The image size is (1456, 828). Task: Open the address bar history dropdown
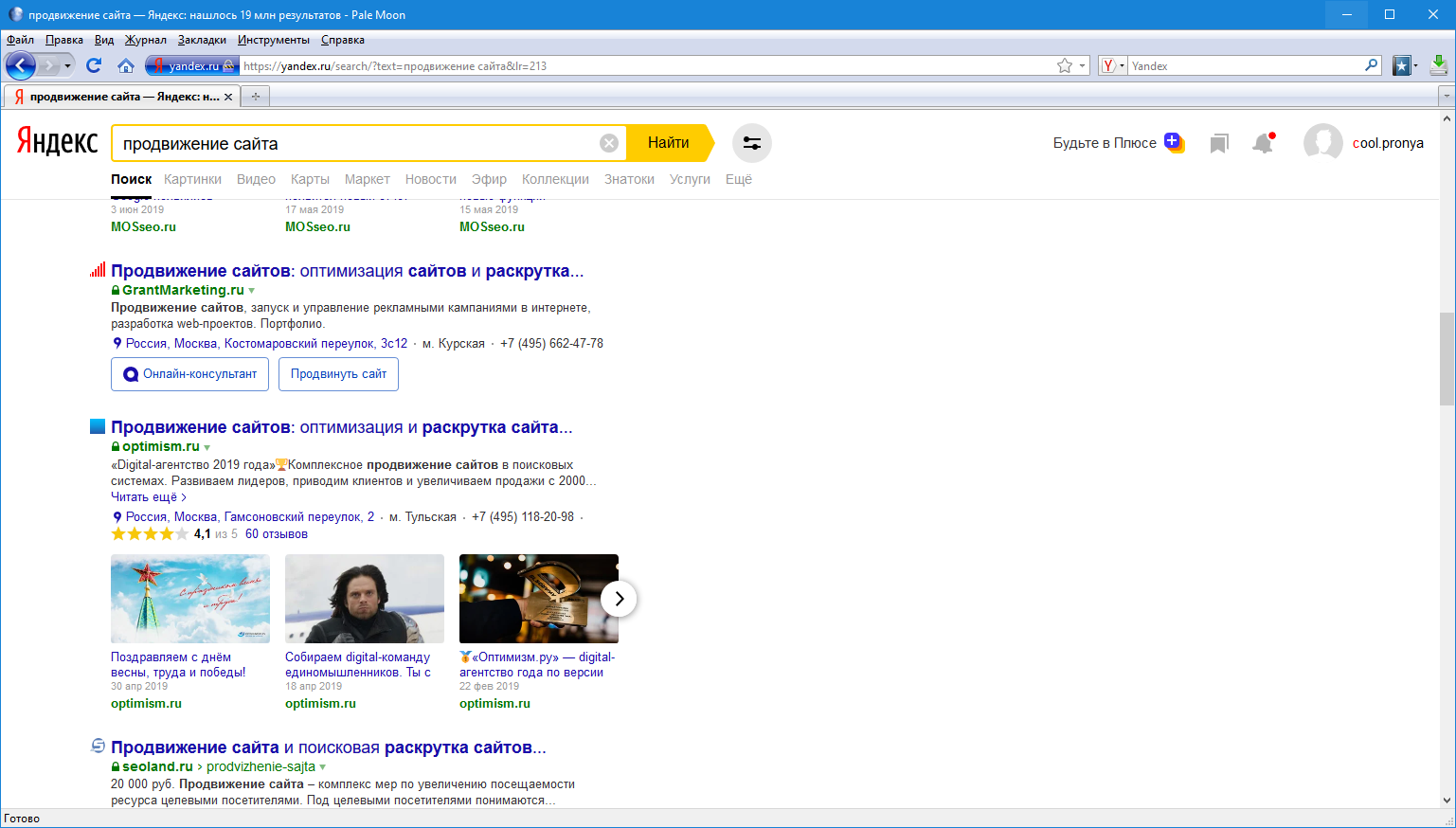coord(1082,65)
